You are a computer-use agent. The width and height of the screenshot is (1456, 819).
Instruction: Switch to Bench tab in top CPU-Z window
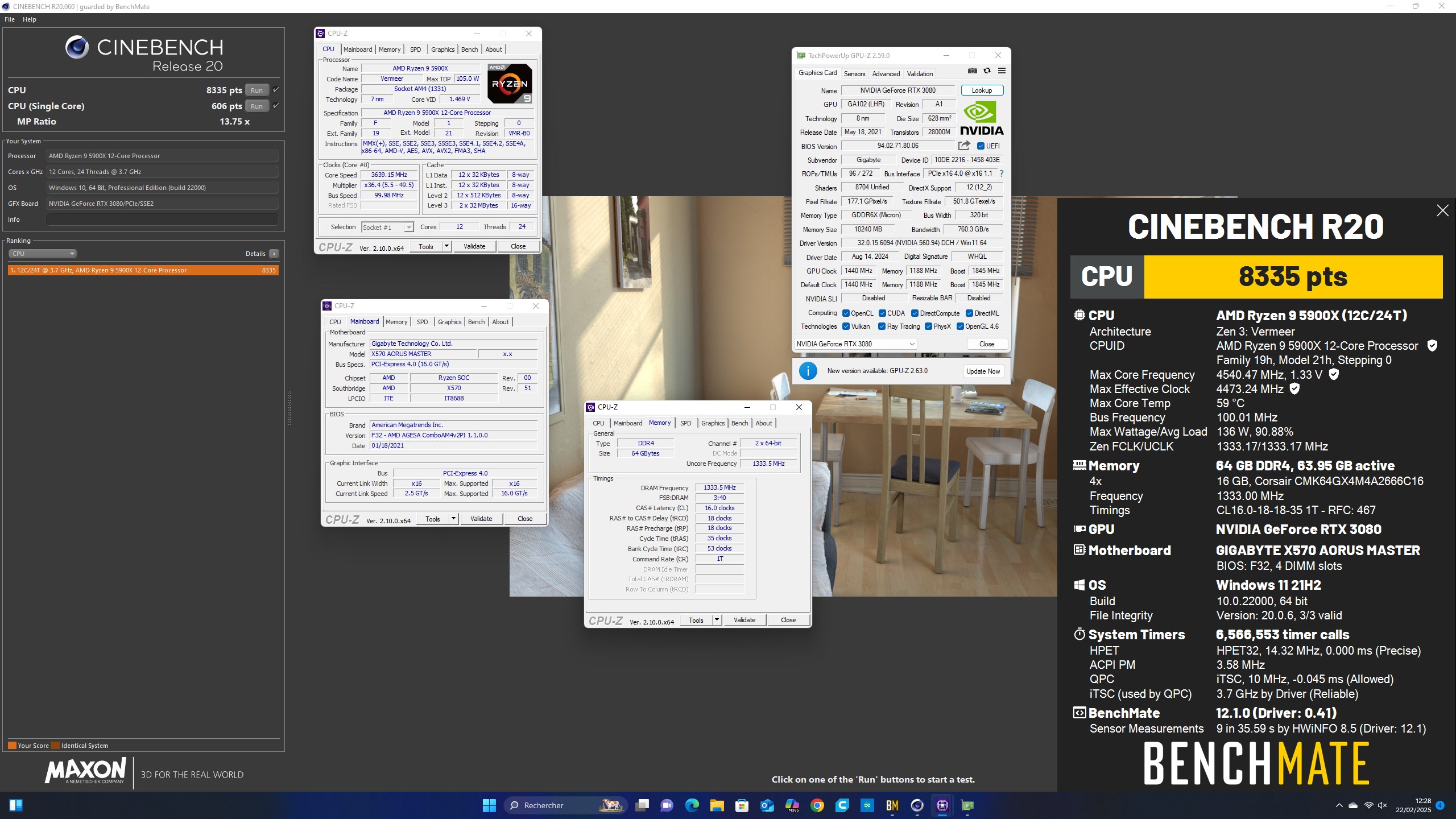pos(469,49)
